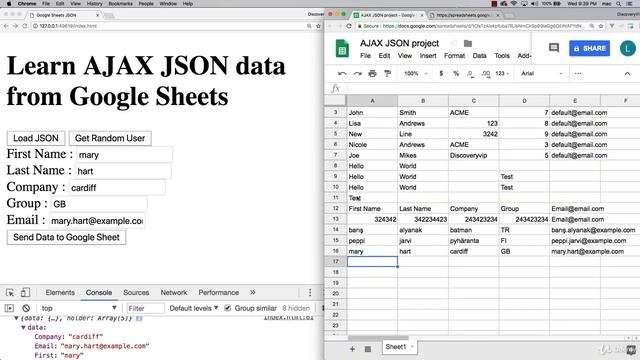Open the account avatar L

pos(628,48)
